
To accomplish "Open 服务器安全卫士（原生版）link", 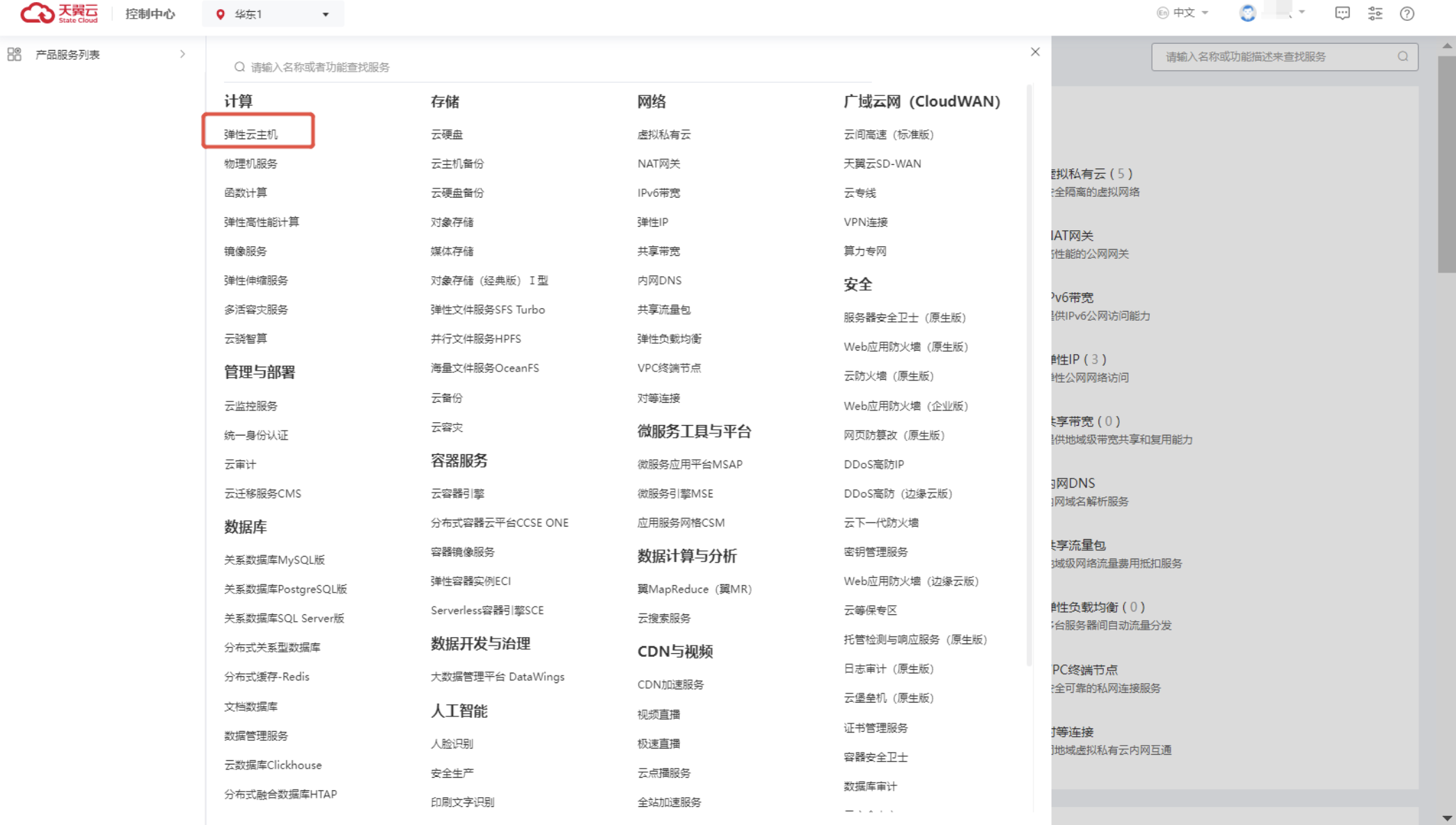I will [905, 317].
